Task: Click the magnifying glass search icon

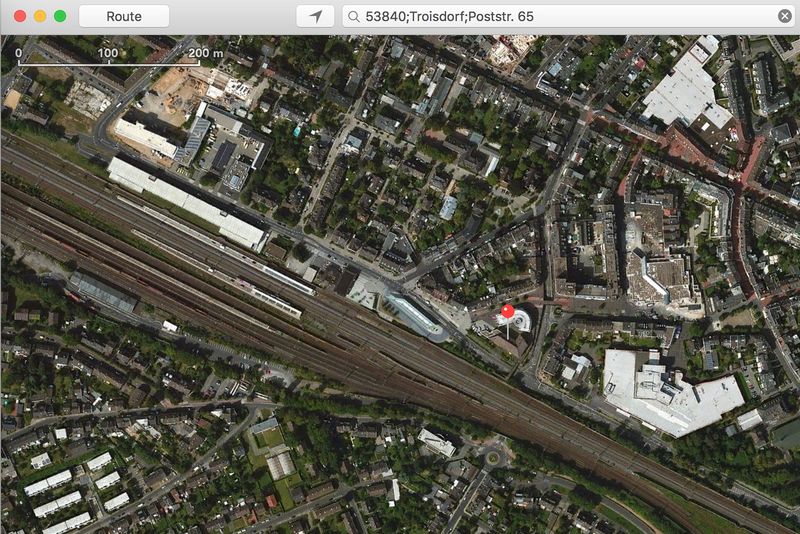Action: 353,16
